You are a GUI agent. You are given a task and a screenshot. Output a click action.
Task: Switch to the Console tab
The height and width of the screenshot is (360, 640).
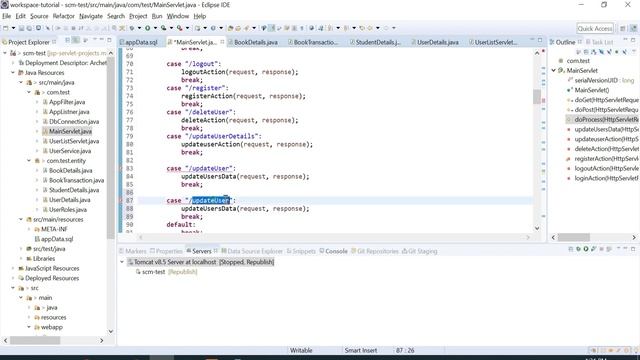pos(333,251)
